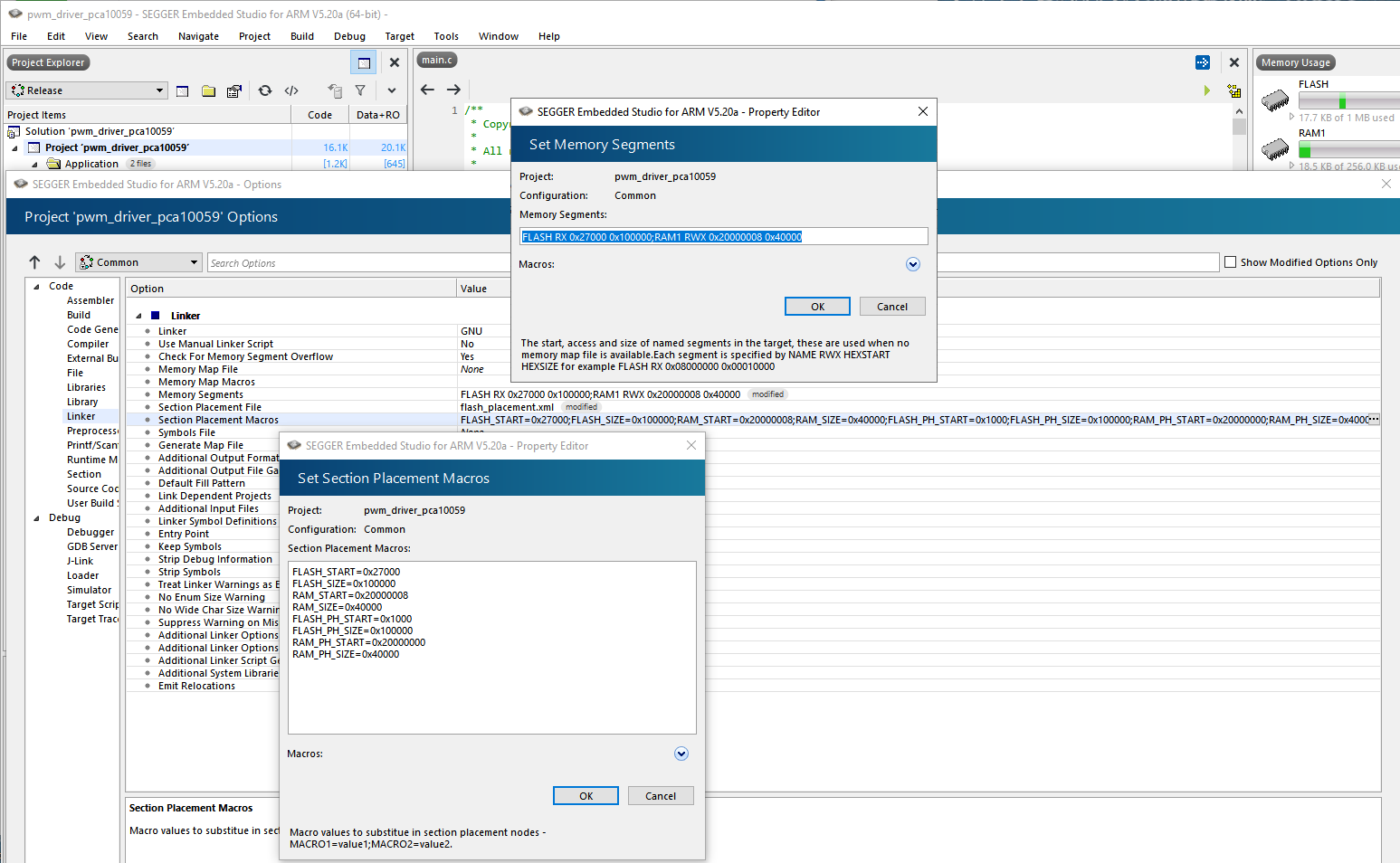Viewport: 1400px width, 863px height.
Task: Collapse the Project 'pwm_driver_pca10059' tree node
Action: tap(14, 147)
